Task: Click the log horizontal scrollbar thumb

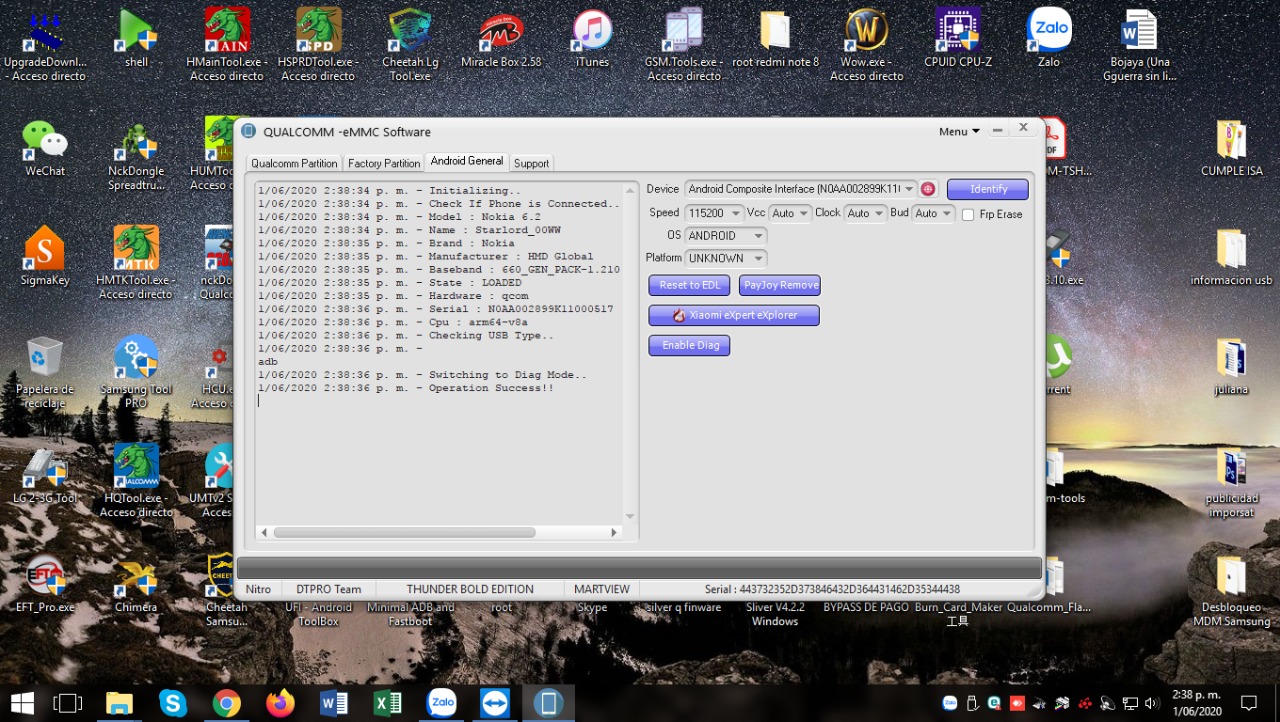Action: (403, 532)
